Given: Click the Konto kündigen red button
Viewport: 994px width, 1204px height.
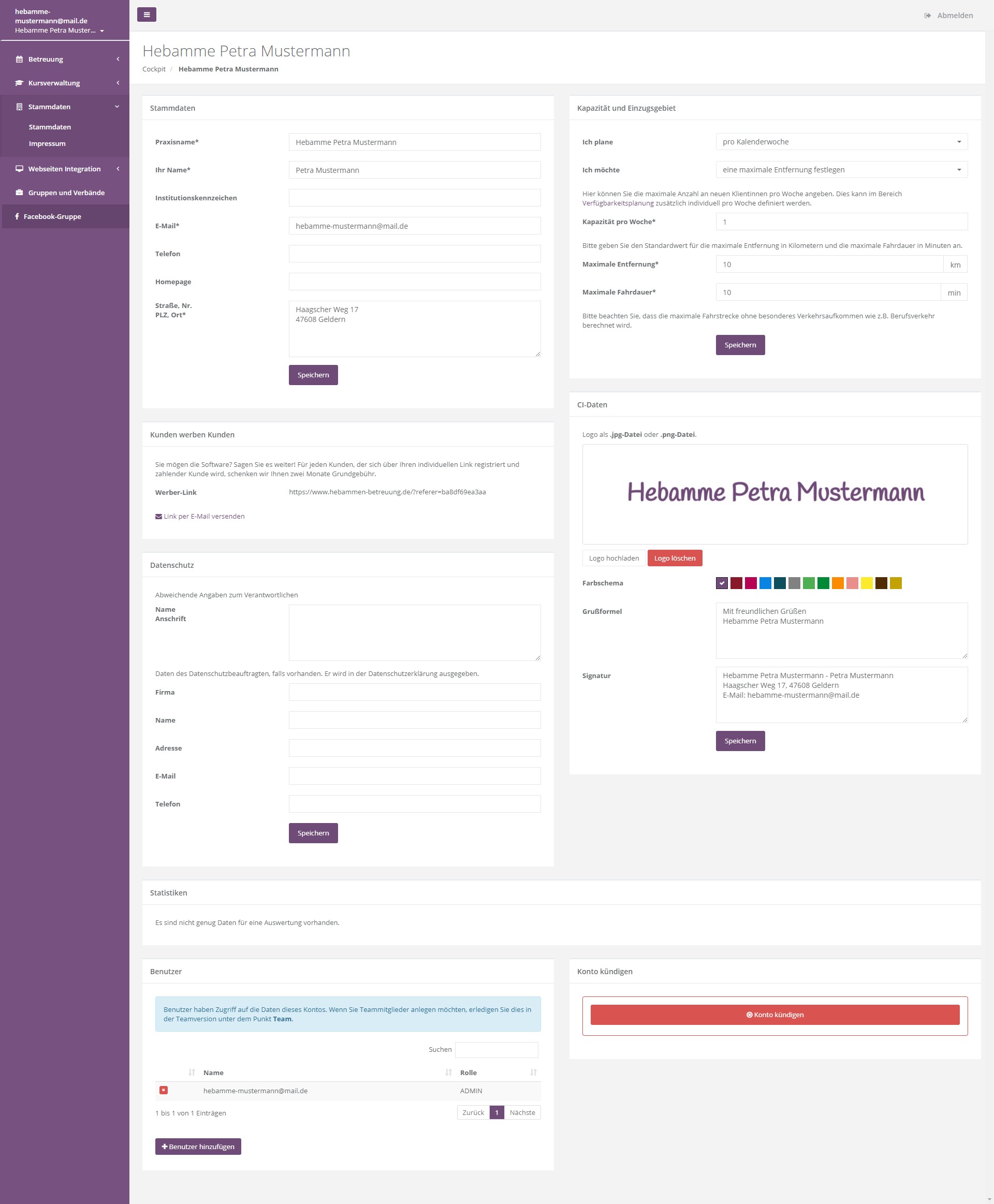Looking at the screenshot, I should 774,1015.
